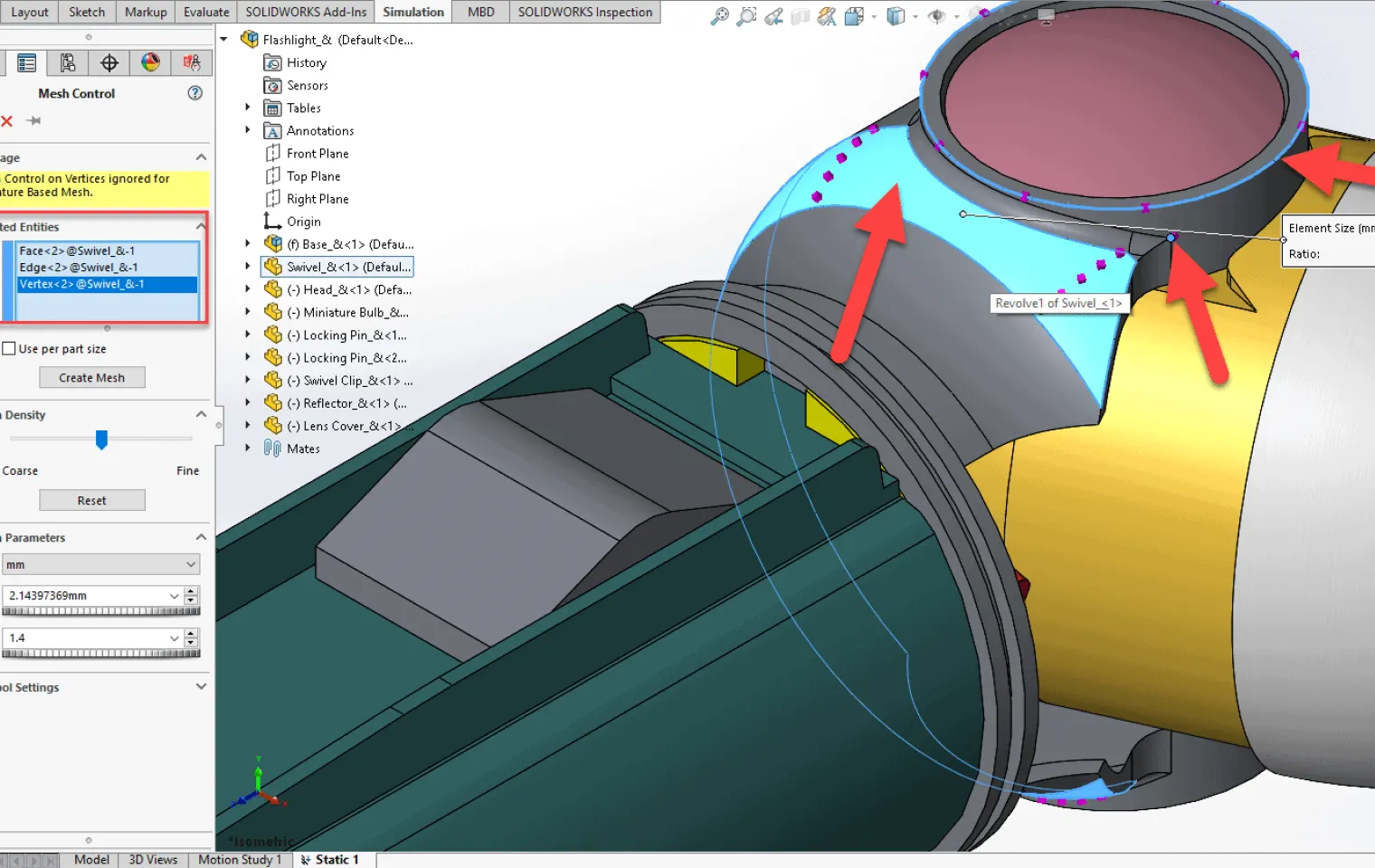Click Reset button under density slider

pos(92,500)
